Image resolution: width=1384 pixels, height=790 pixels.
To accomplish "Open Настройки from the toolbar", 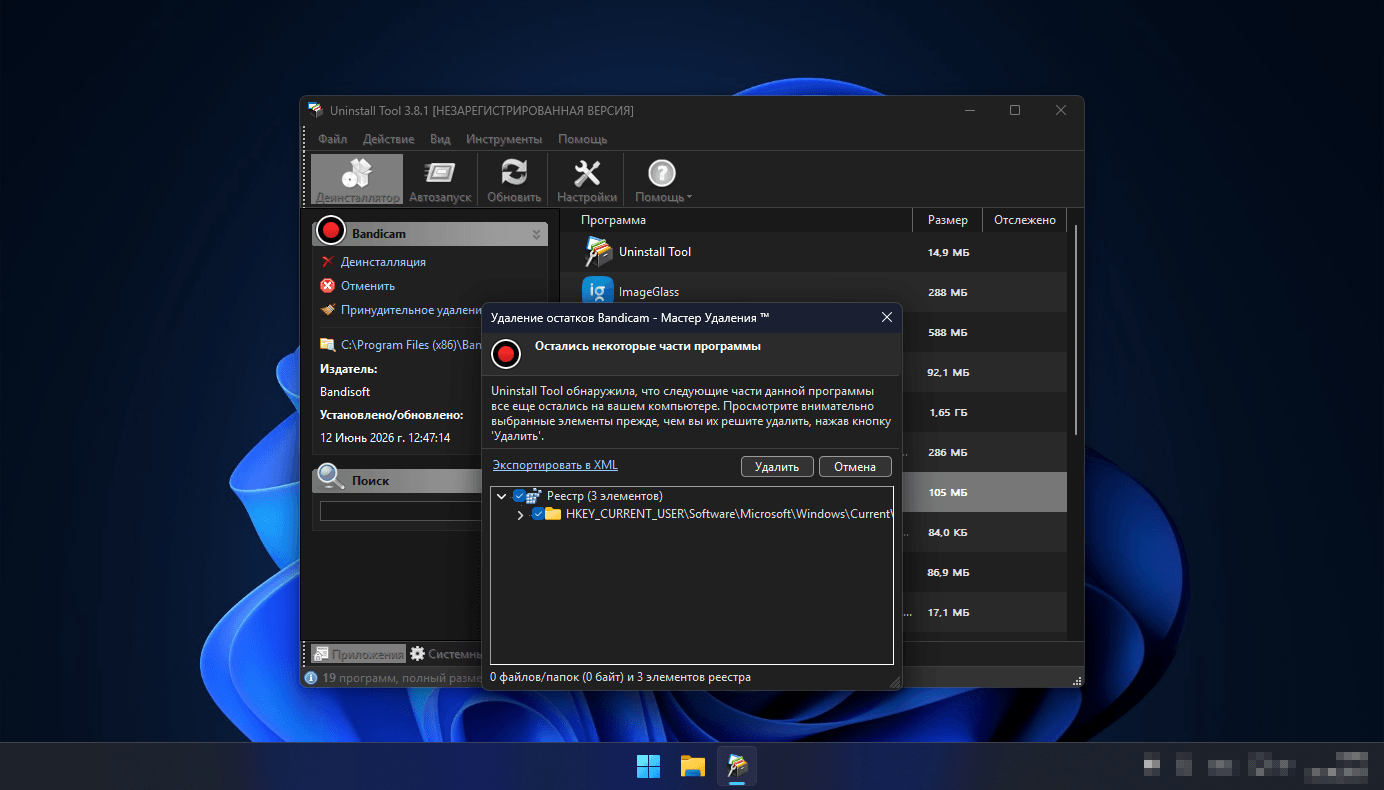I will [587, 181].
